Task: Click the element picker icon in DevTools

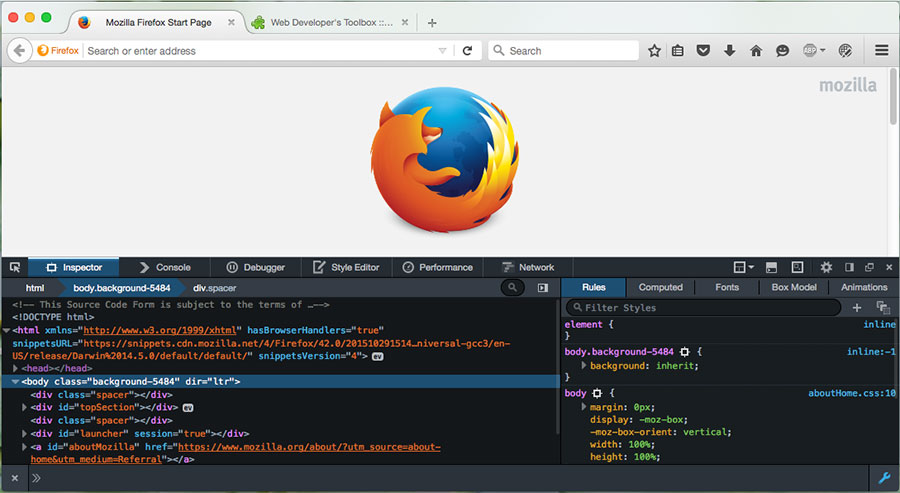Action: 15,267
